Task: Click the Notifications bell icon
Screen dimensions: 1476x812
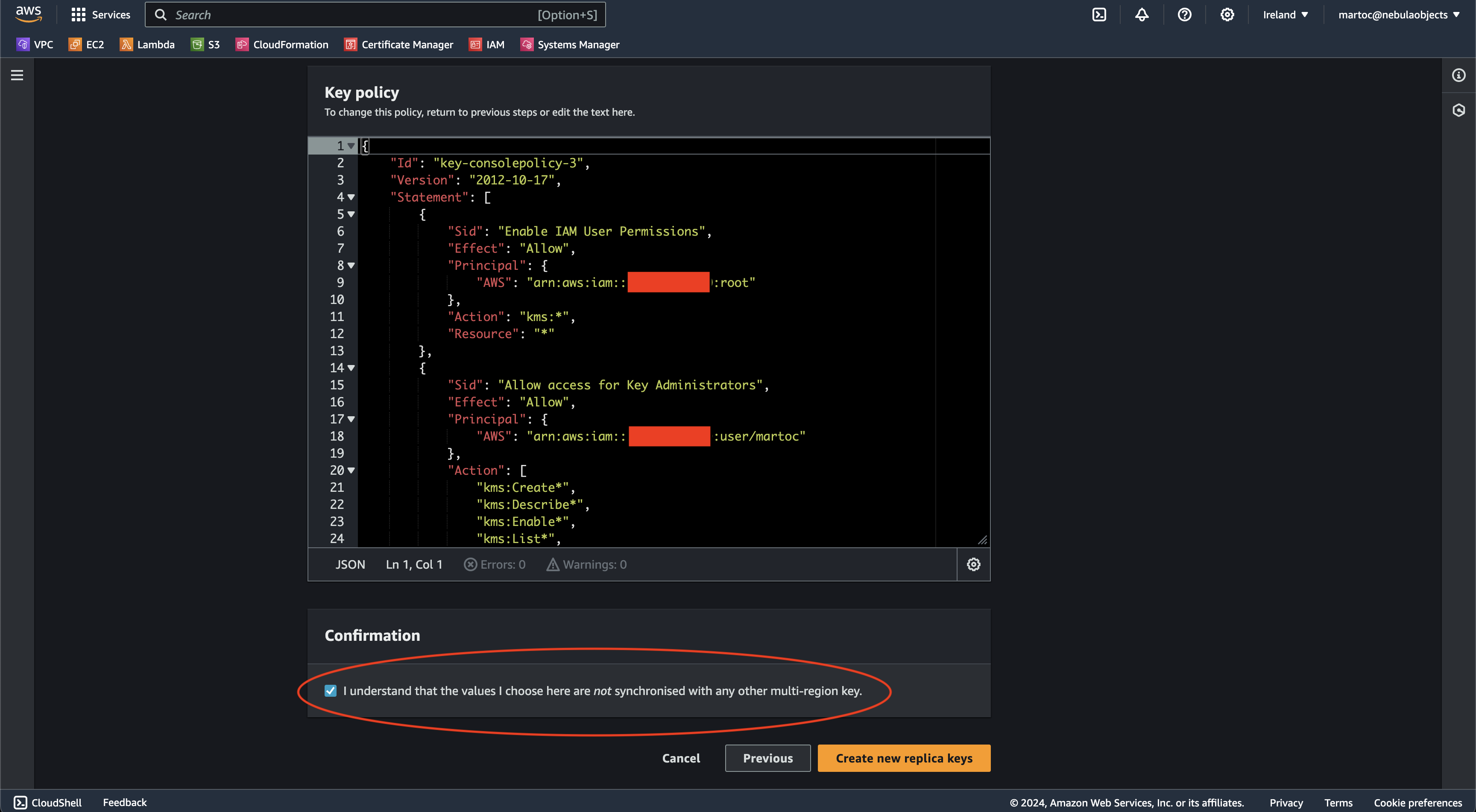Action: coord(1142,14)
